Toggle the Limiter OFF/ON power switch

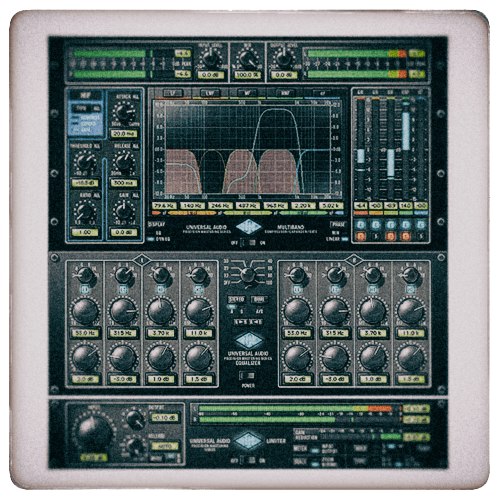pos(248,460)
